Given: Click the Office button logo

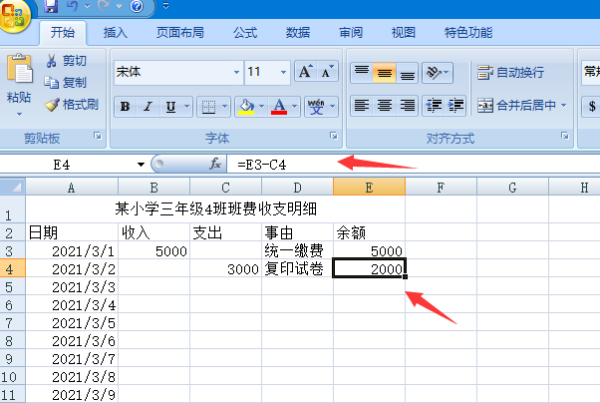Looking at the screenshot, I should (x=15, y=15).
